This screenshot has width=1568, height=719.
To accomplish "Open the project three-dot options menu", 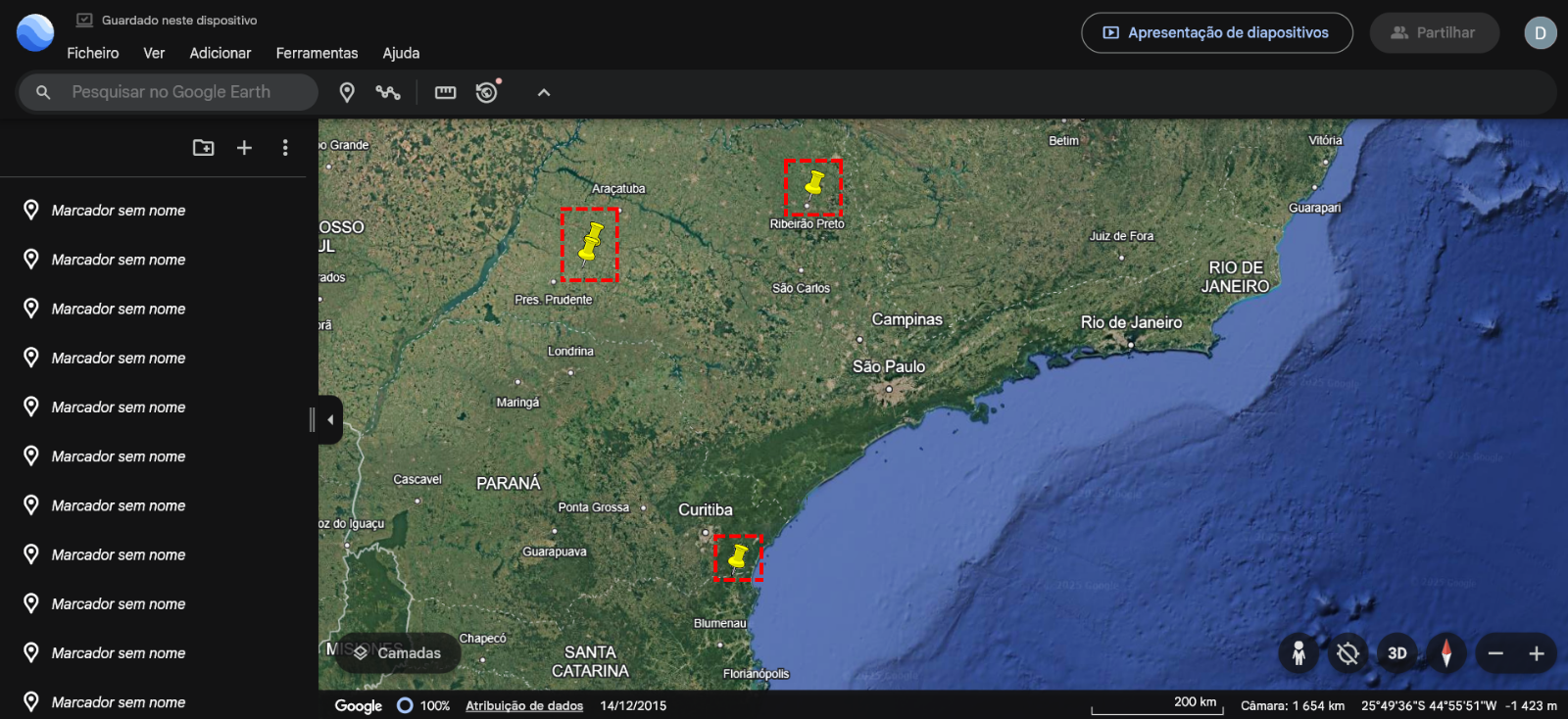I will tap(285, 147).
